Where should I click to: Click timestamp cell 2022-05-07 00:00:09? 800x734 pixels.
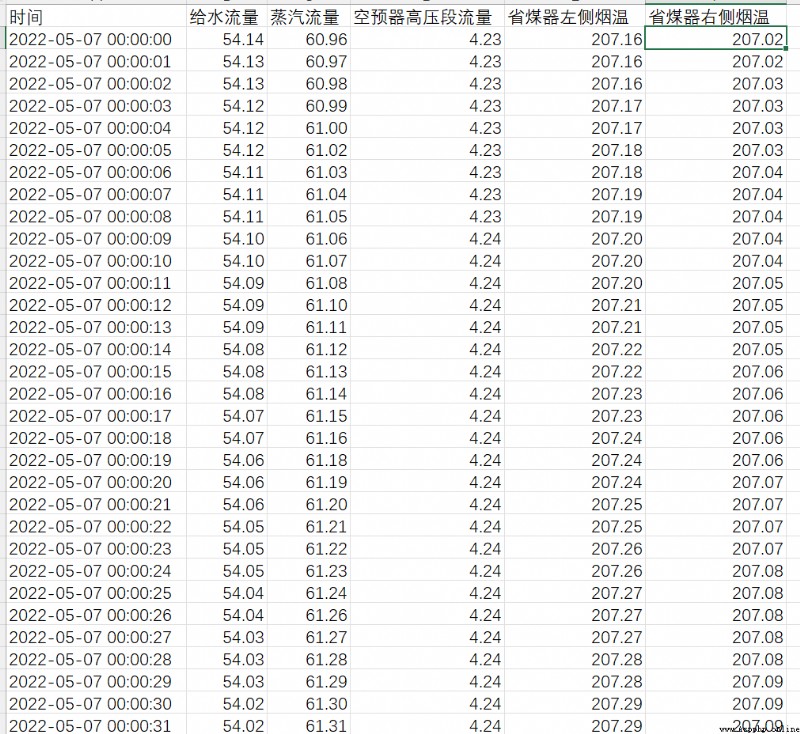[x=96, y=239]
